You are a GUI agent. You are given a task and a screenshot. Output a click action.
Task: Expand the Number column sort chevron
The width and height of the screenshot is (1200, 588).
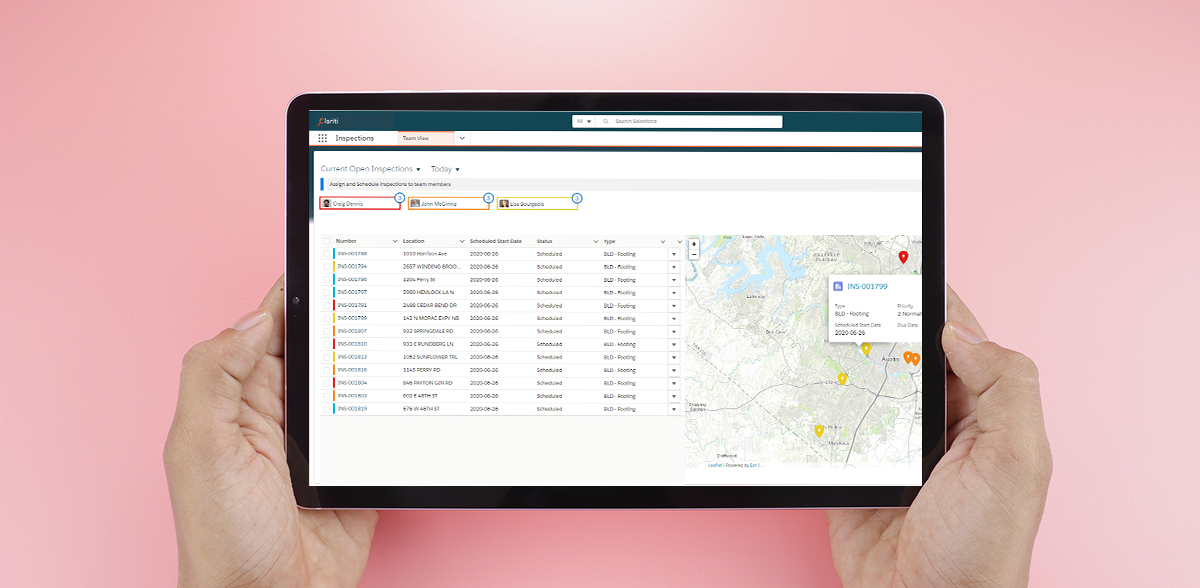point(393,241)
